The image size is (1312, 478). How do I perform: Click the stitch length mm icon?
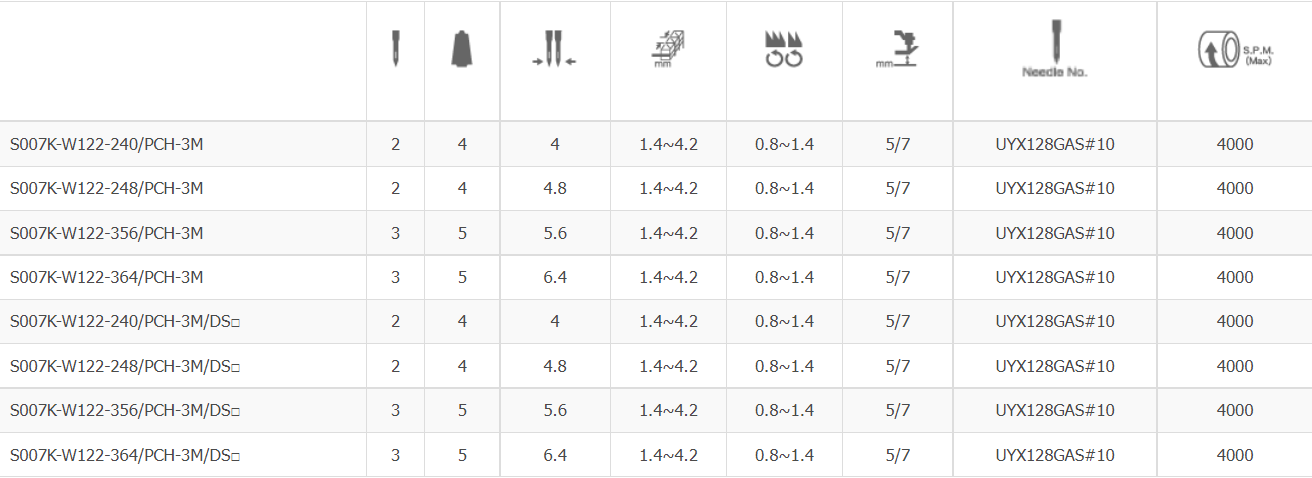tap(668, 50)
